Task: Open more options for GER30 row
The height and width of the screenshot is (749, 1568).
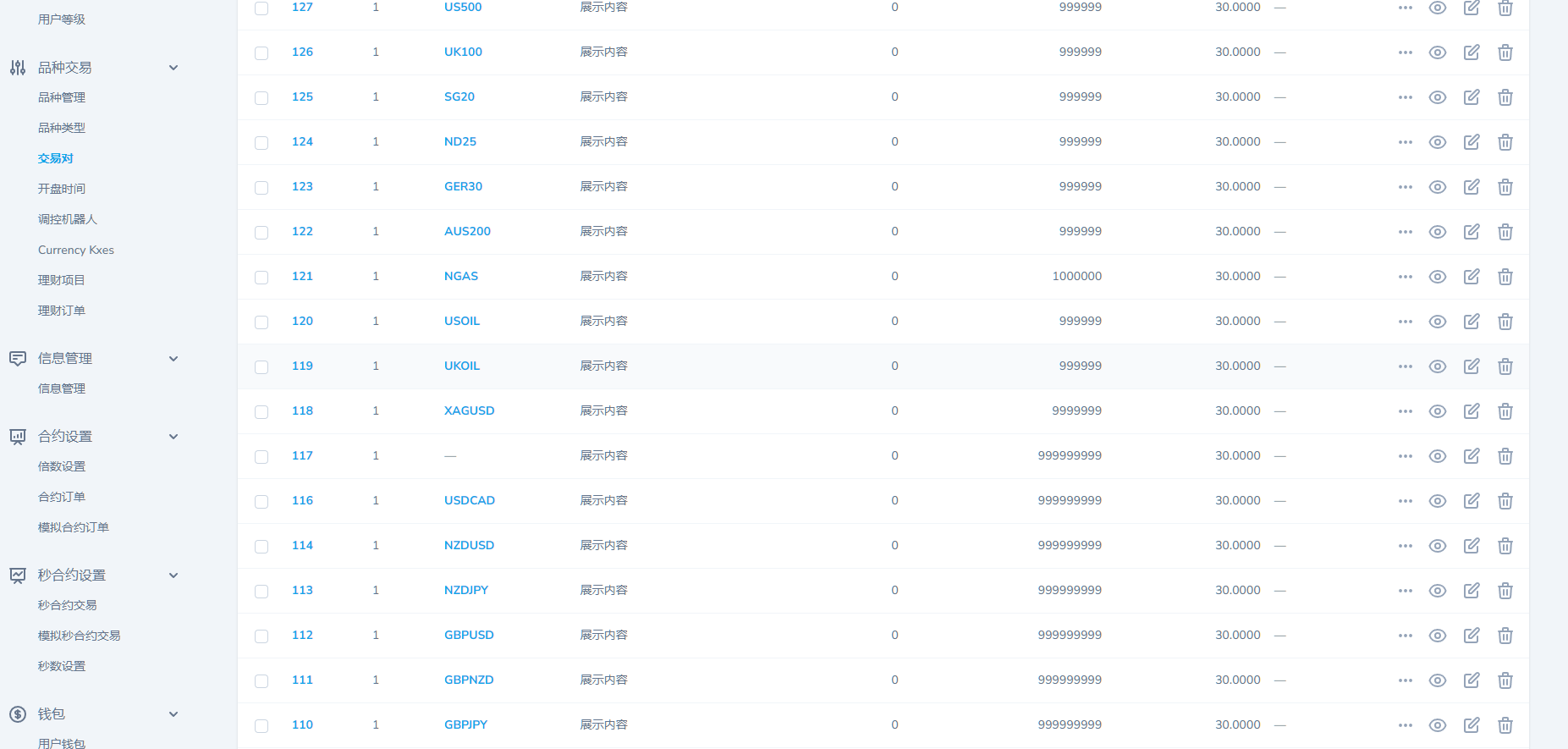Action: (x=1405, y=187)
